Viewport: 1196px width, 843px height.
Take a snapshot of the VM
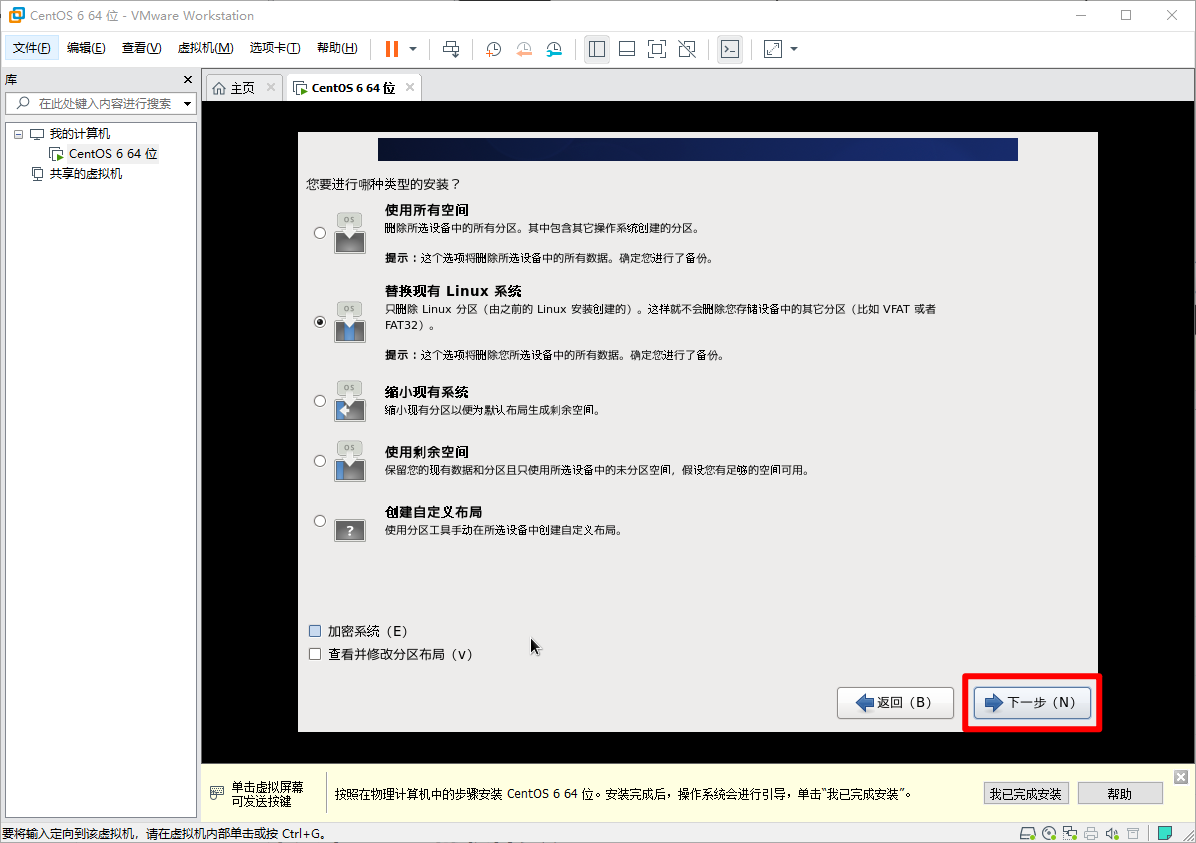pos(494,49)
